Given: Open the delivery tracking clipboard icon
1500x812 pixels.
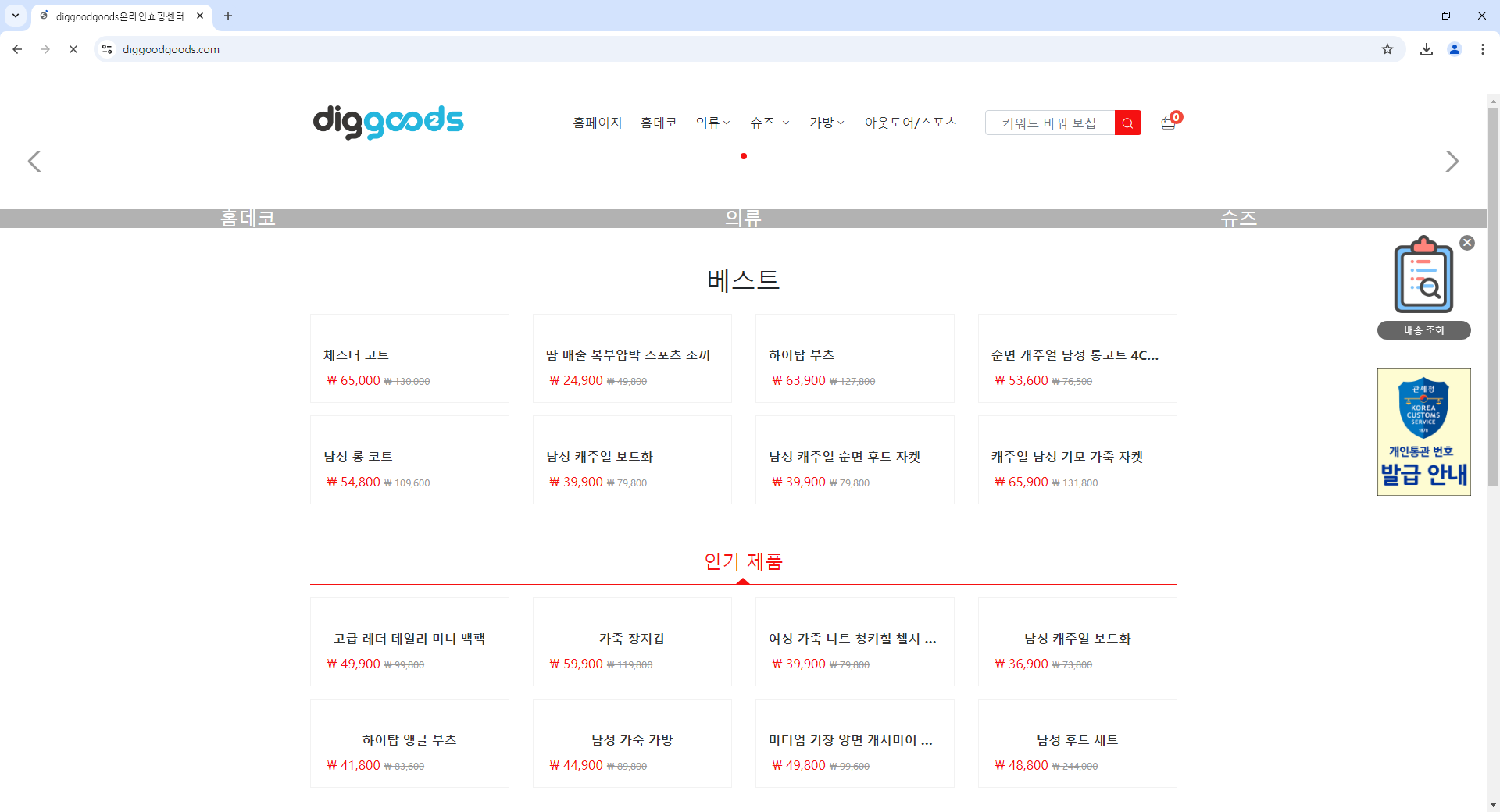Looking at the screenshot, I should coord(1423,275).
